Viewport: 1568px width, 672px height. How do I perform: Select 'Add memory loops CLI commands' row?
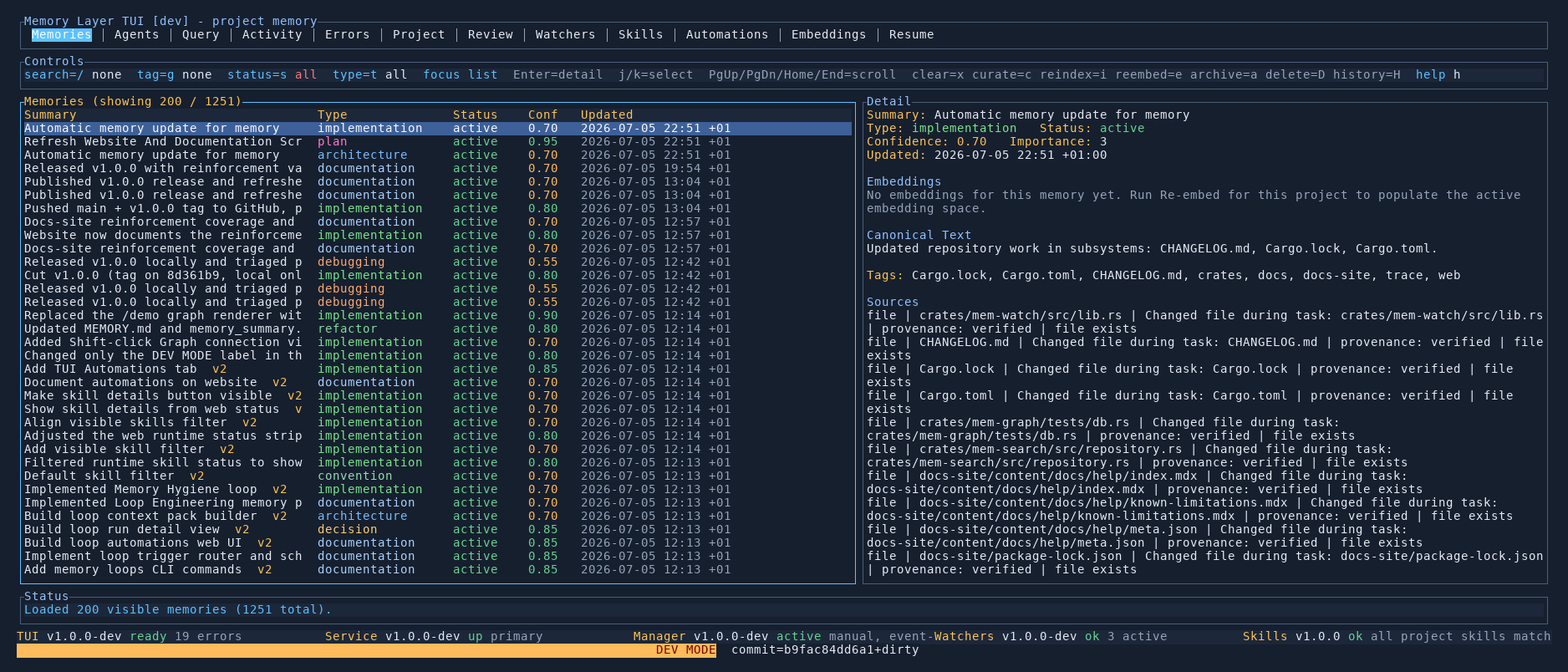(x=437, y=569)
